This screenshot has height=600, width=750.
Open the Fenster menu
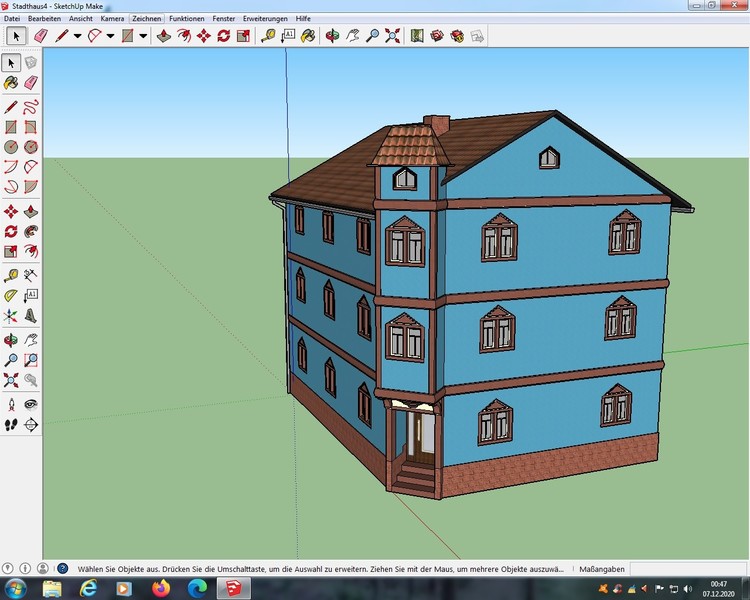point(224,19)
